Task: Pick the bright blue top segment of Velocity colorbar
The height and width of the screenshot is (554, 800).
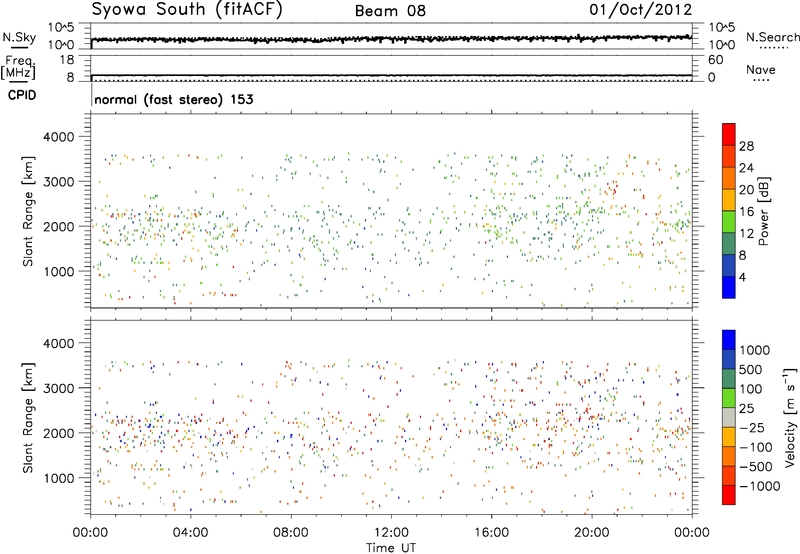Action: (x=729, y=340)
